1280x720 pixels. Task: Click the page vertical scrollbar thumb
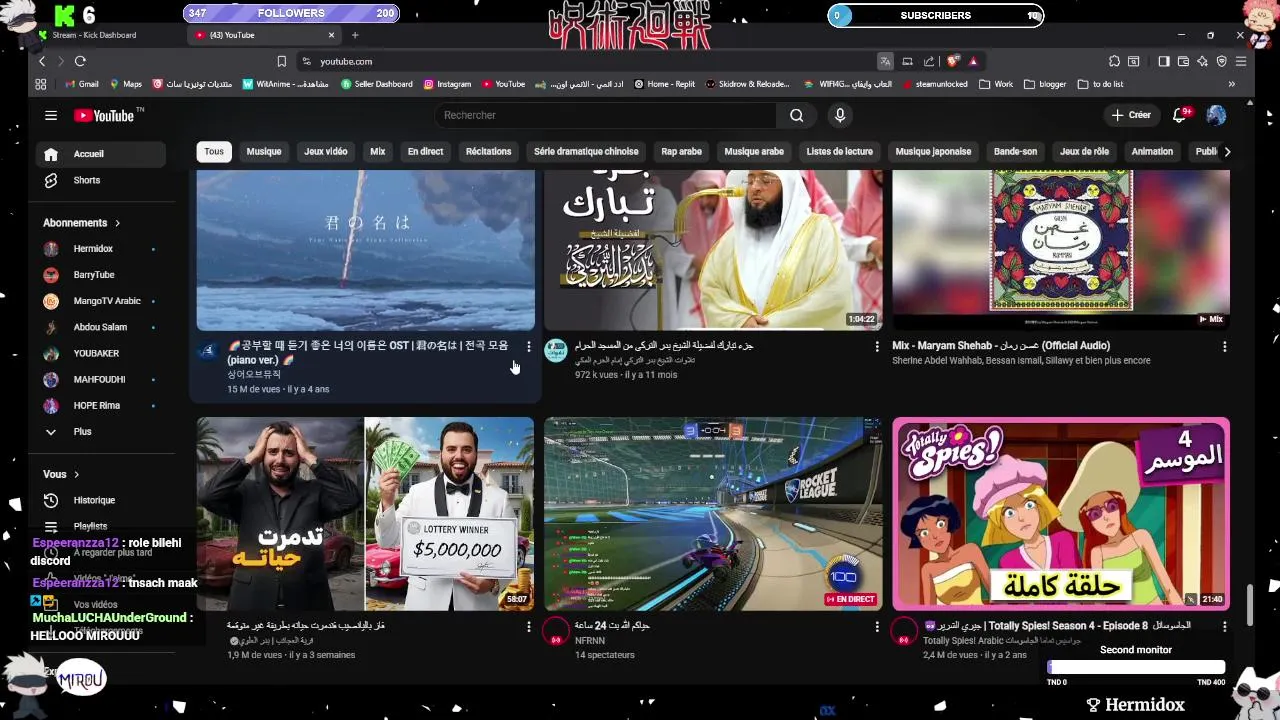[x=1250, y=603]
